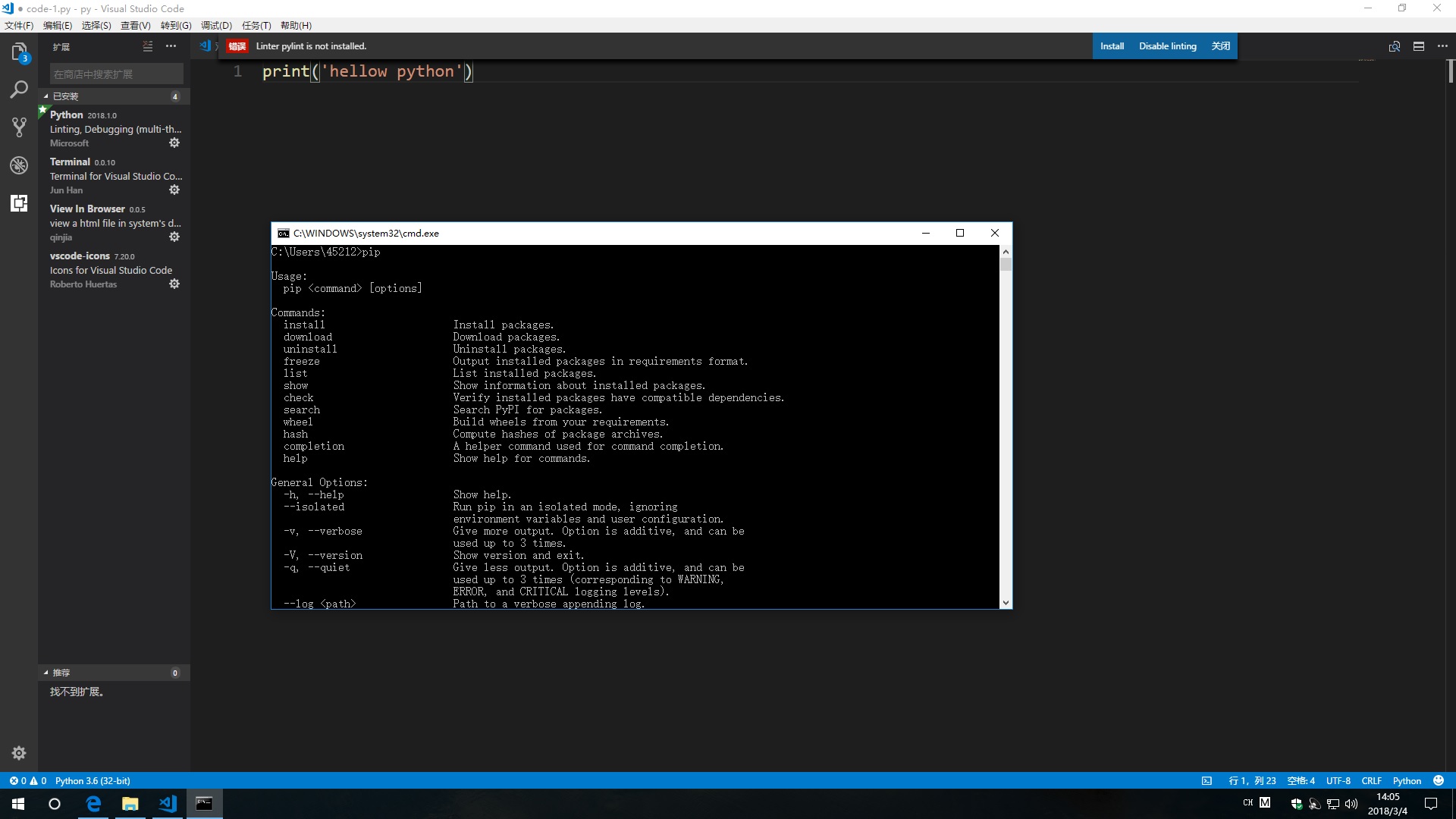Open the volume control in system tray
This screenshot has width=1456, height=819.
click(x=1351, y=804)
